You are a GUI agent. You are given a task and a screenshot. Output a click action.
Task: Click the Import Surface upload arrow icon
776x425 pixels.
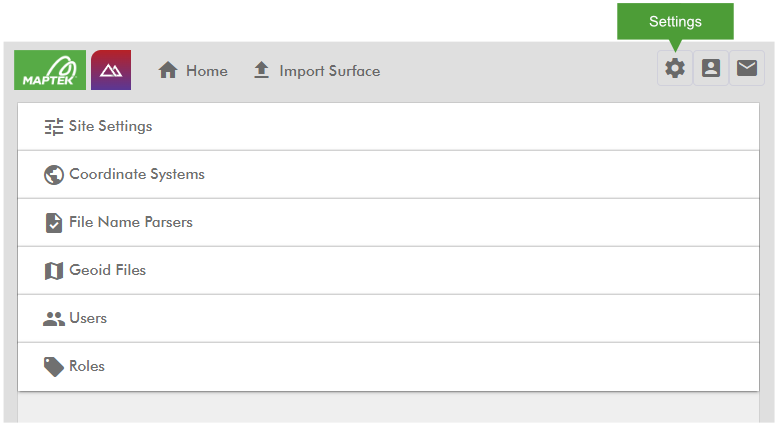[x=261, y=70]
